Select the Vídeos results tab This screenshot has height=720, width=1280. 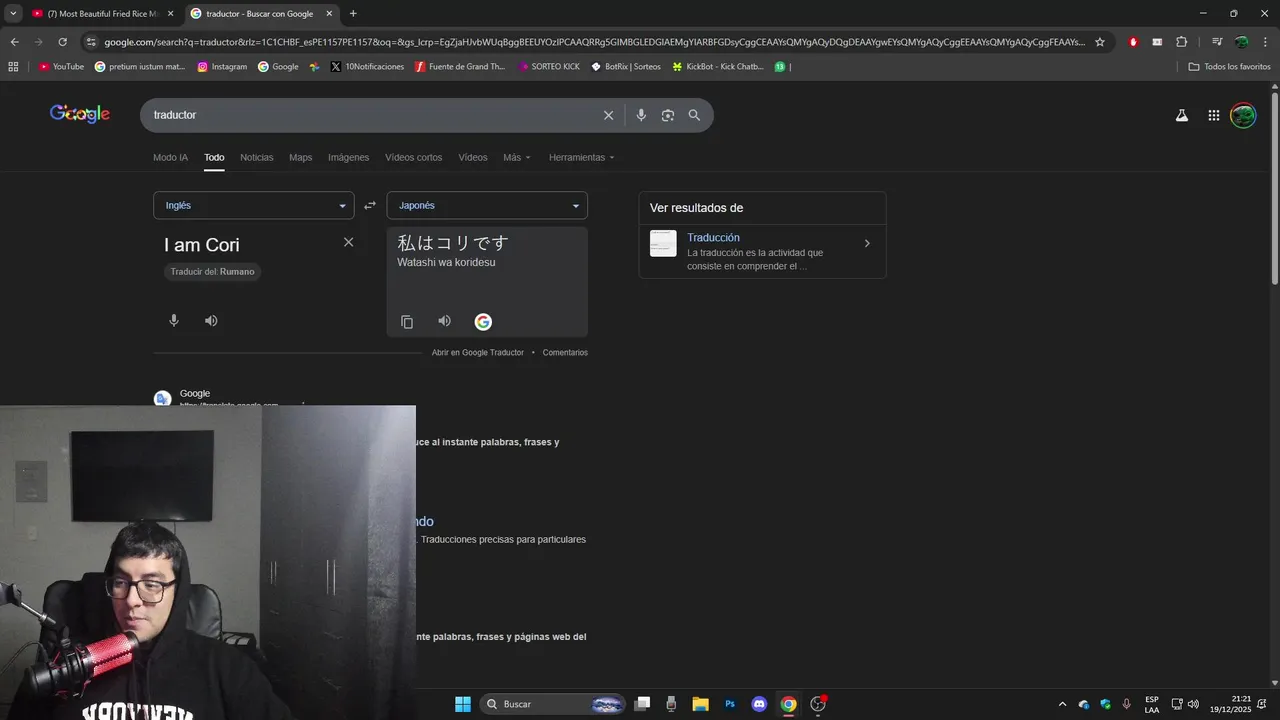(x=473, y=157)
